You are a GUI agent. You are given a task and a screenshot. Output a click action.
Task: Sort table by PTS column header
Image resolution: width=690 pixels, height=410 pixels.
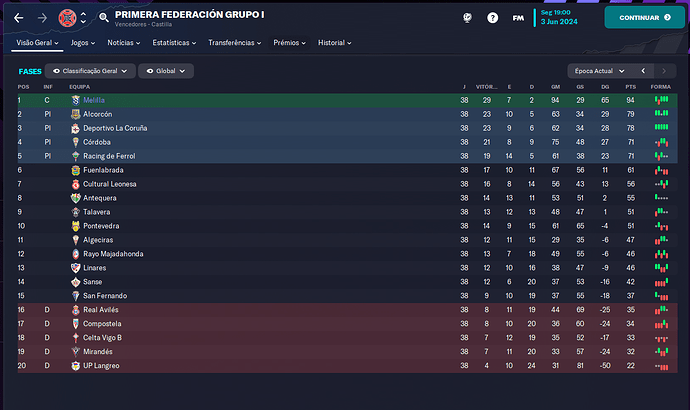pos(631,87)
